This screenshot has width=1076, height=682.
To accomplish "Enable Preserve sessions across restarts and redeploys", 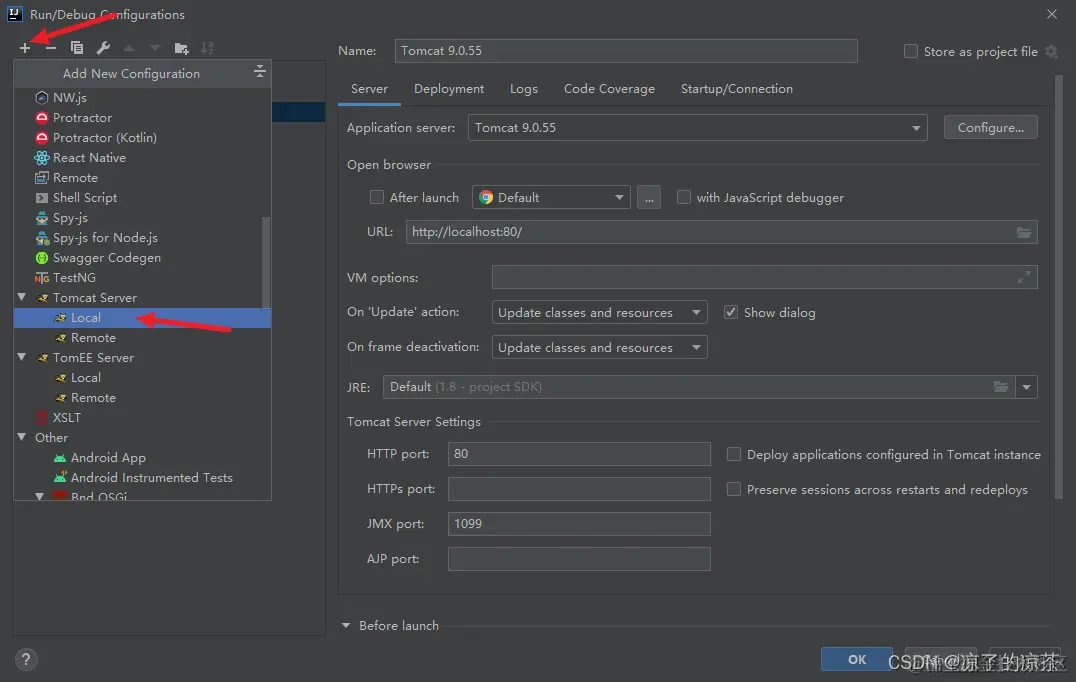I will (x=734, y=489).
